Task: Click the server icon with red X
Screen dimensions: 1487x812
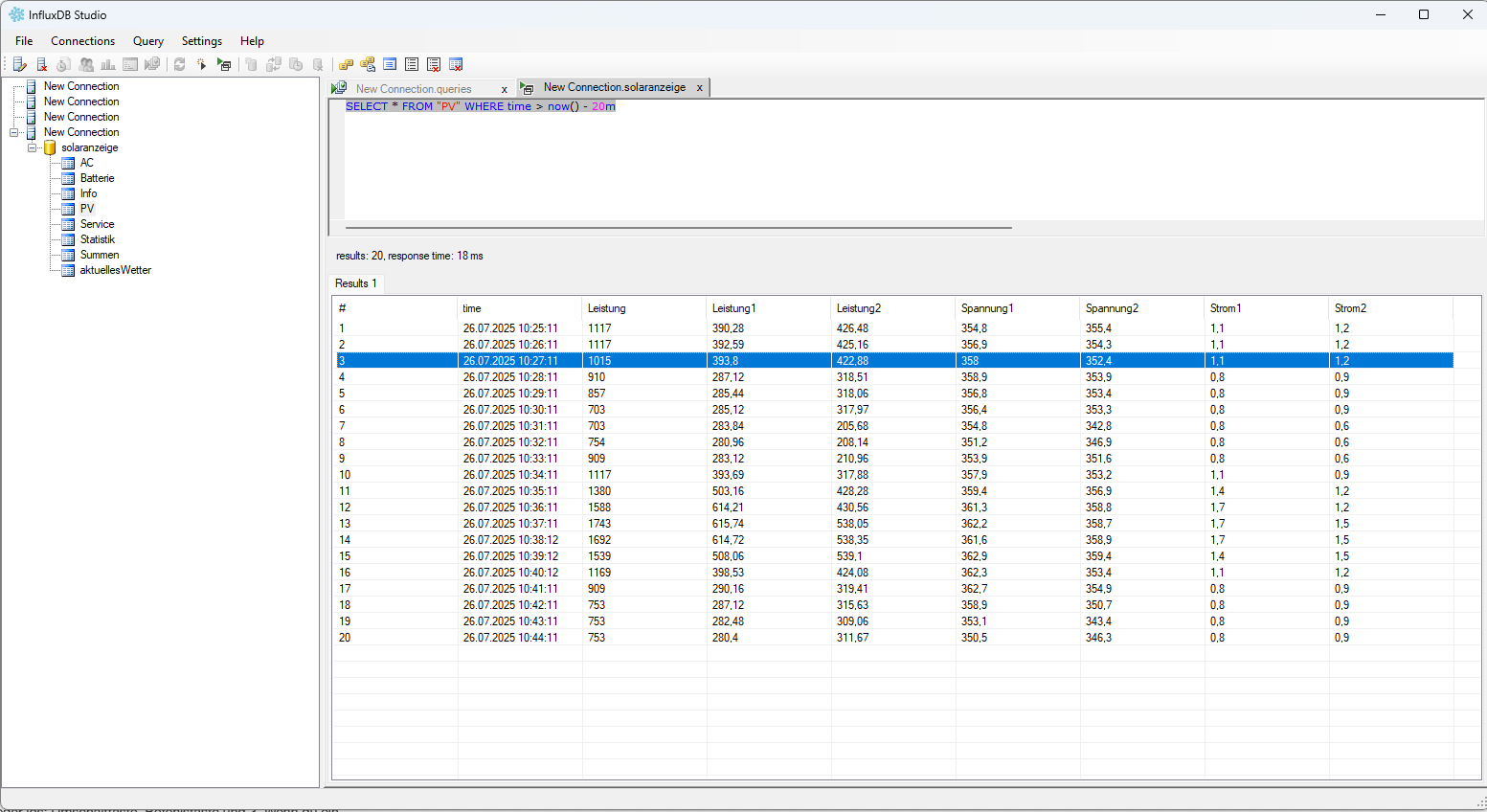Action: click(x=42, y=64)
